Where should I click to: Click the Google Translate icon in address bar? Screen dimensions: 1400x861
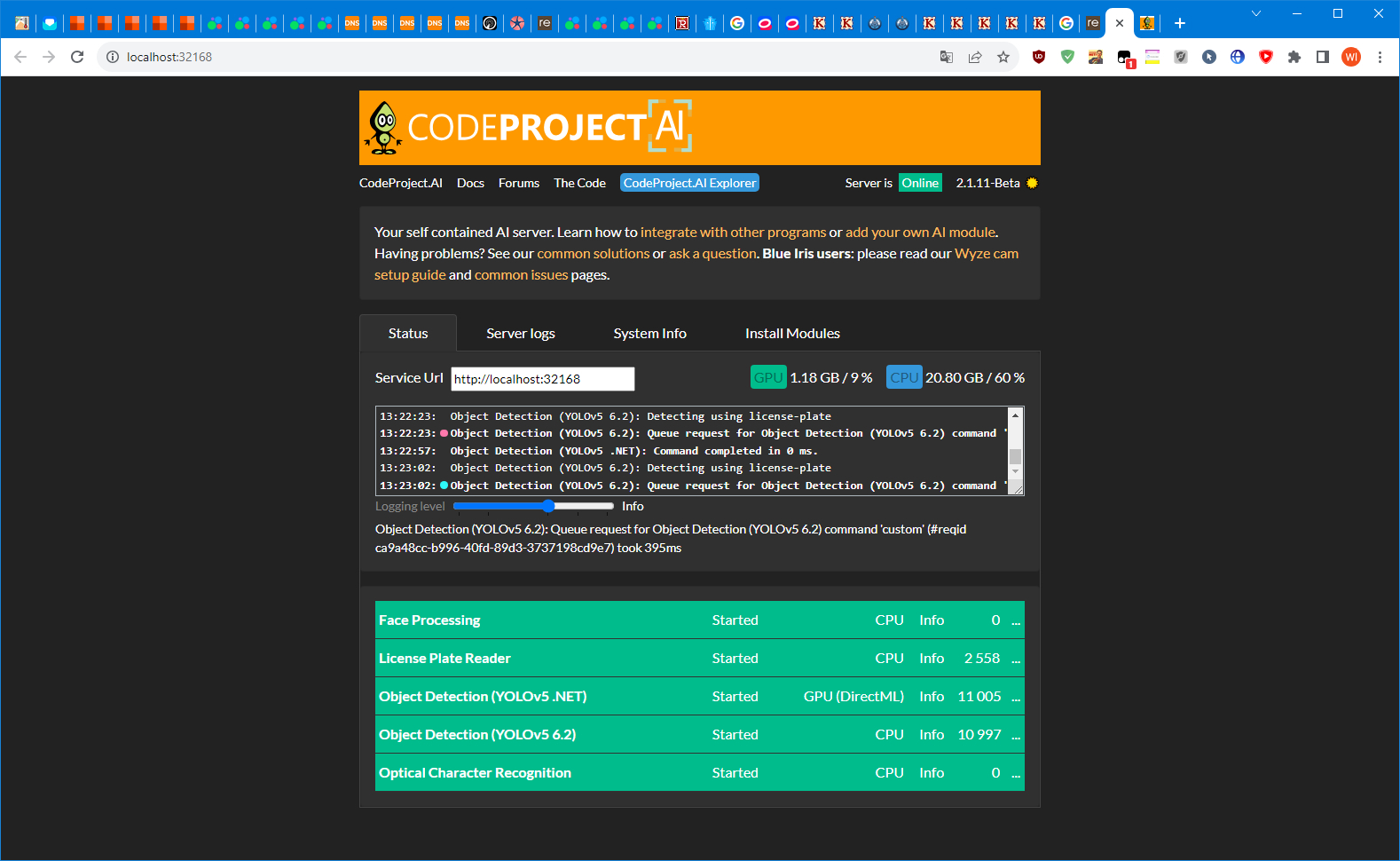pyautogui.click(x=947, y=57)
